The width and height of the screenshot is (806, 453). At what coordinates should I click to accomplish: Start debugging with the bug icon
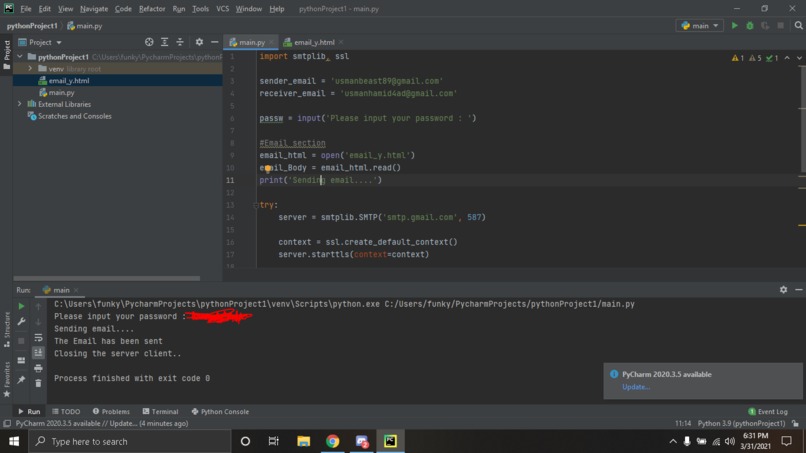tap(749, 26)
